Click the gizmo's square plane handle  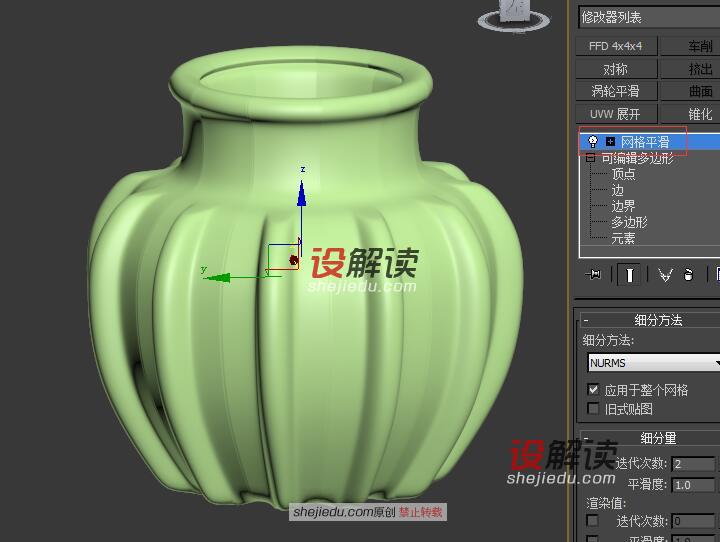[x=283, y=256]
